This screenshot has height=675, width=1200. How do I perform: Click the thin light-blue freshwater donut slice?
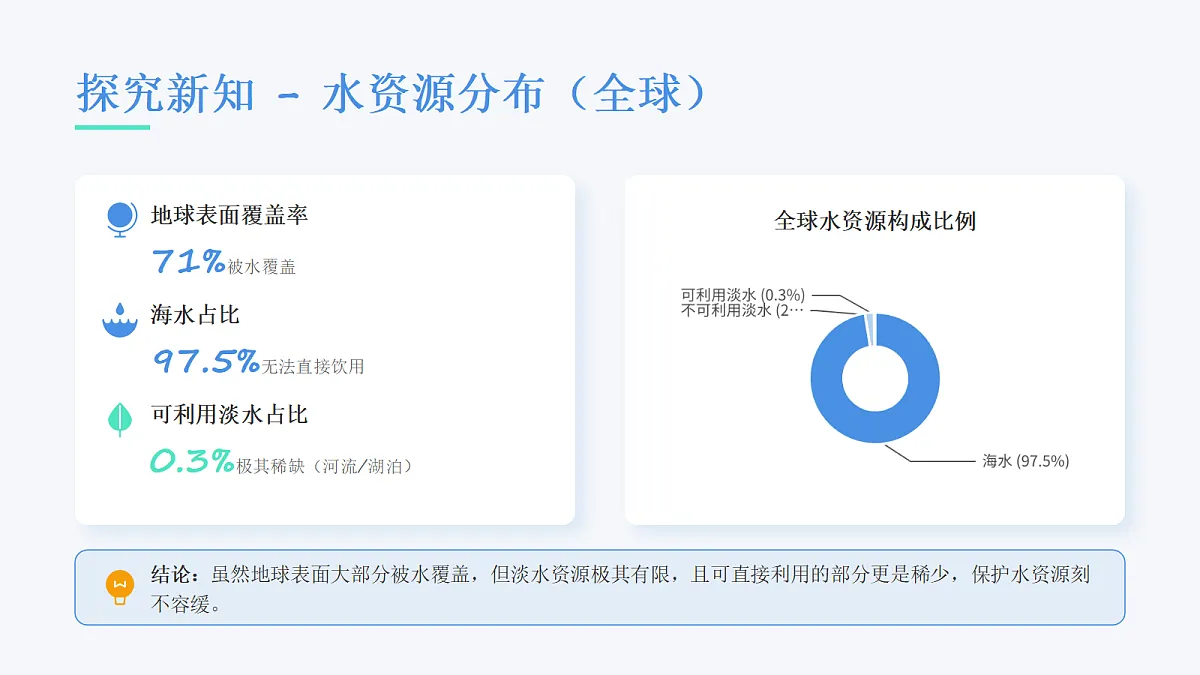pyautogui.click(x=870, y=329)
